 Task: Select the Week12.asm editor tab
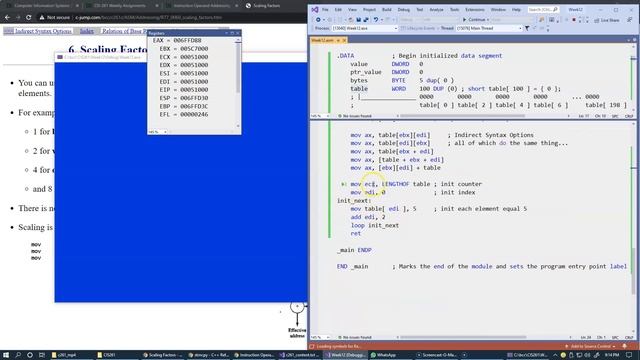click(x=323, y=40)
